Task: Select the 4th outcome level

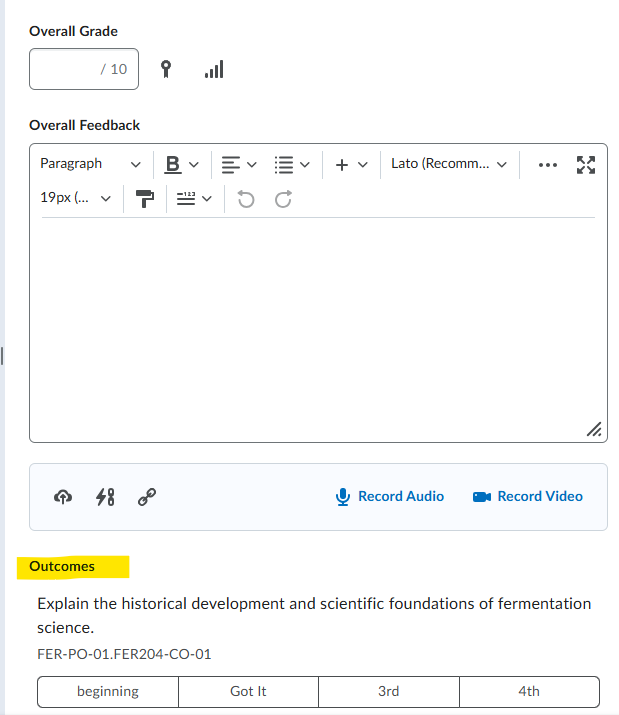Action: 529,692
